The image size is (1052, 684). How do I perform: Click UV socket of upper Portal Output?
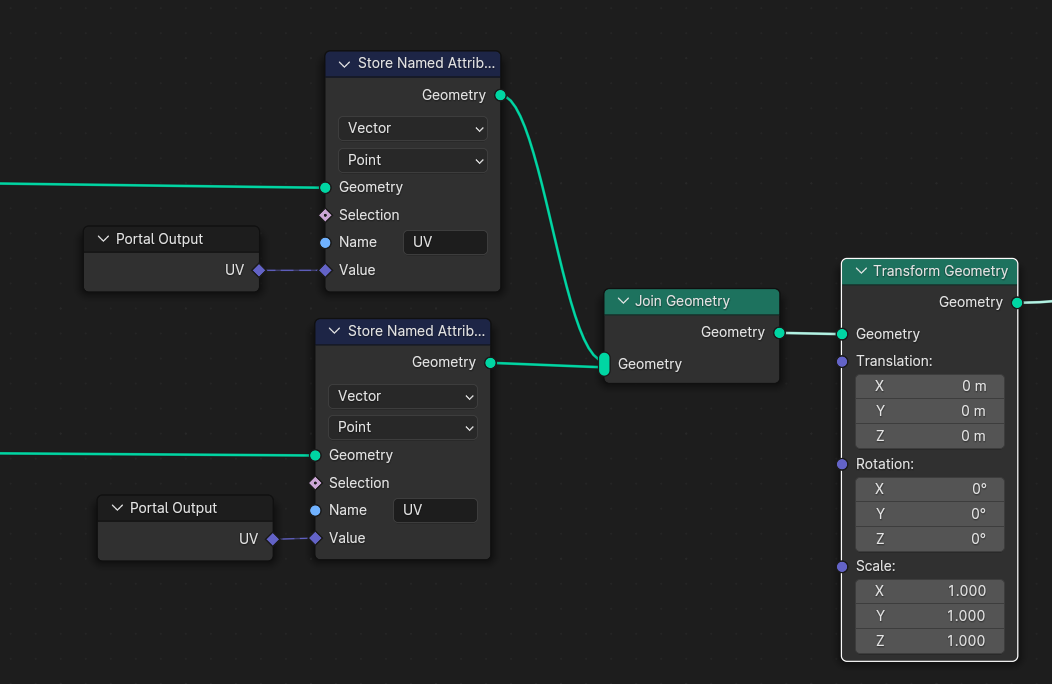click(x=259, y=271)
